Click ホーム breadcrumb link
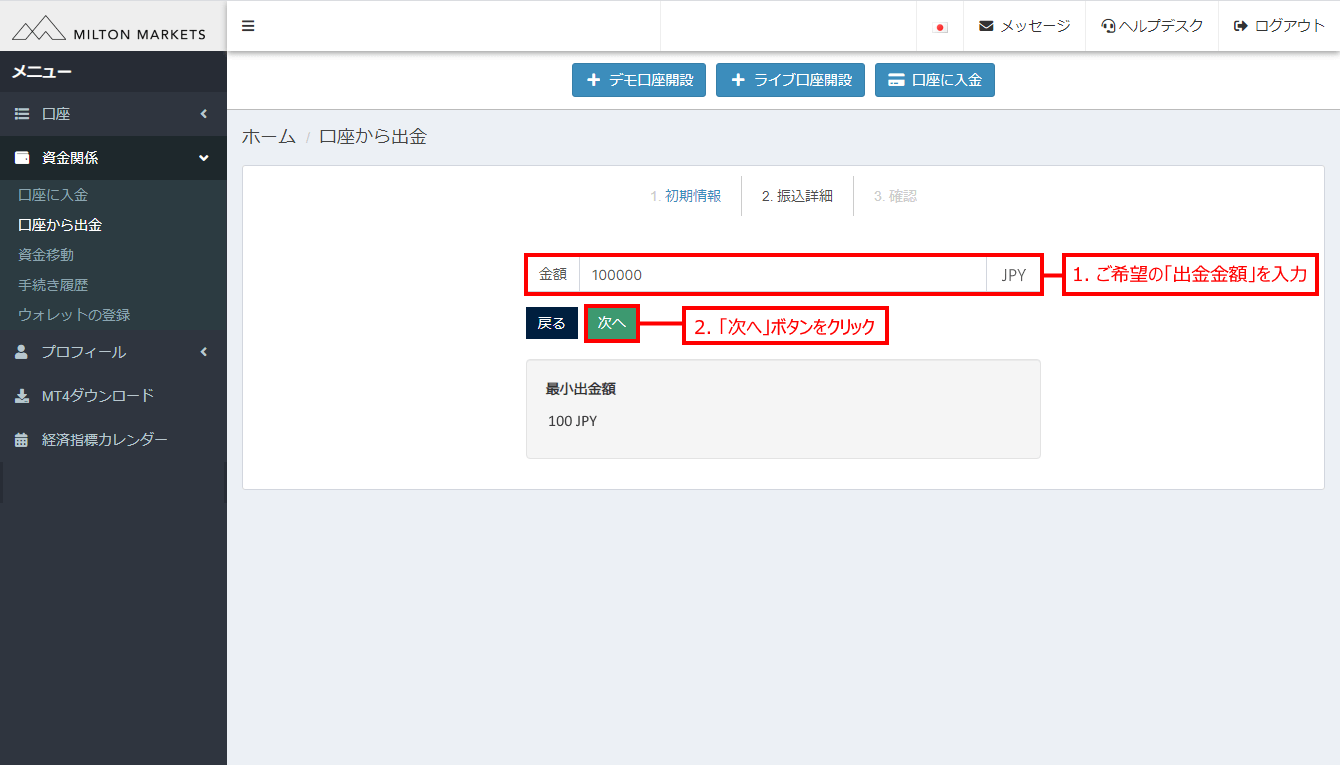 click(x=268, y=137)
